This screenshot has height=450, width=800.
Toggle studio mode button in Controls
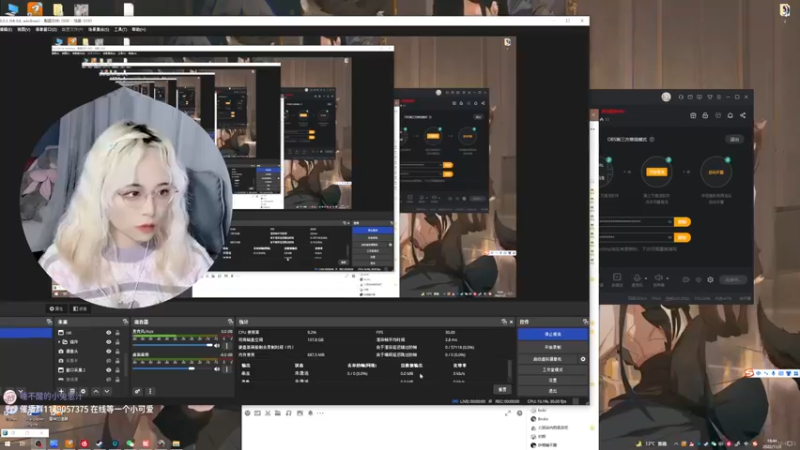coord(553,369)
